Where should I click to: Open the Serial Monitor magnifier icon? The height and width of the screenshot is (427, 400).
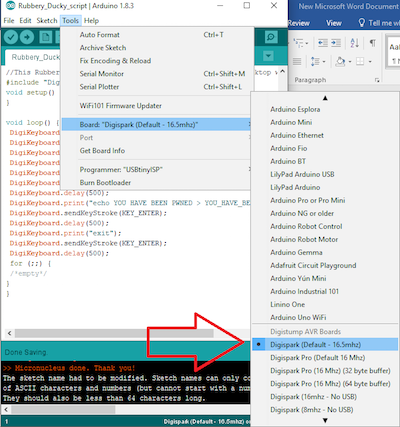(x=271, y=37)
